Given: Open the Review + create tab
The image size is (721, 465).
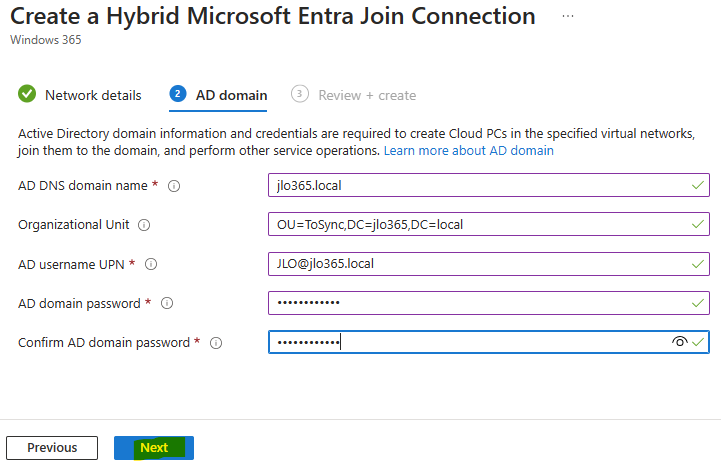Looking at the screenshot, I should pos(354,95).
